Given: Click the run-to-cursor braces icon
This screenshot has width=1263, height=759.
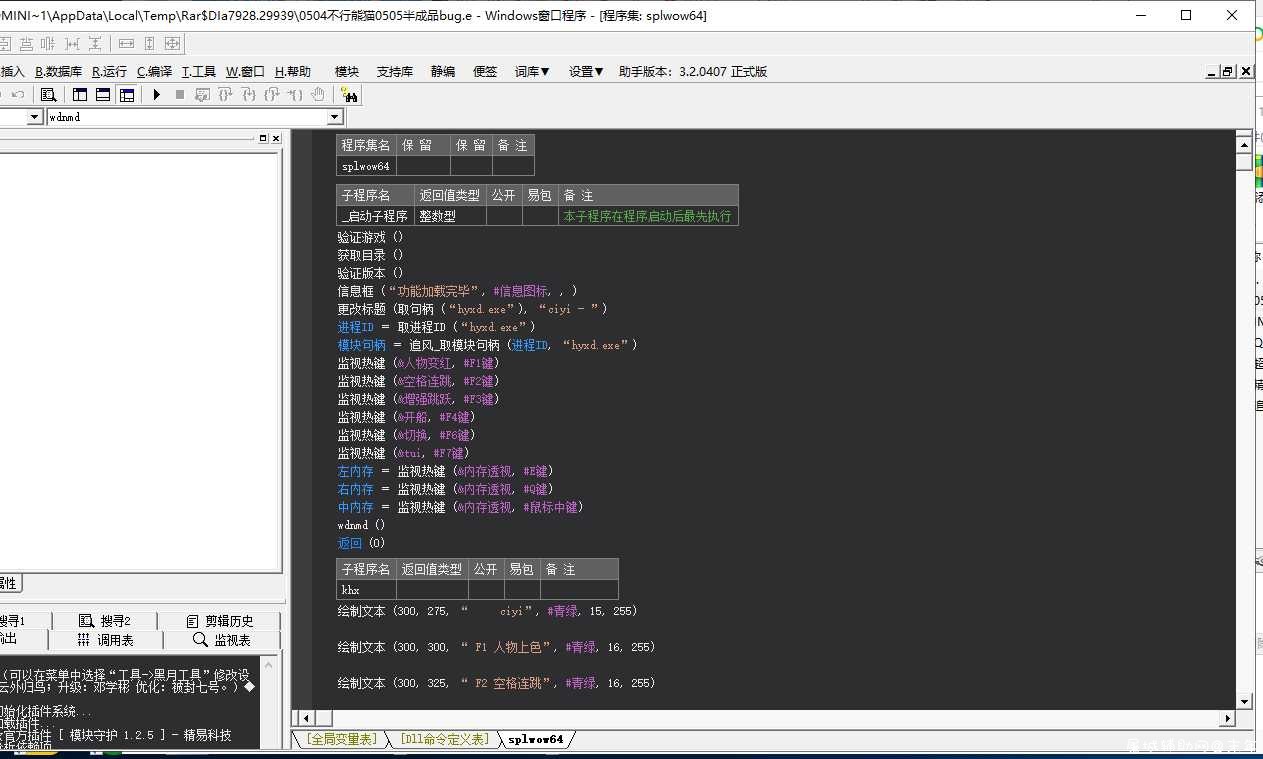Looking at the screenshot, I should point(295,95).
